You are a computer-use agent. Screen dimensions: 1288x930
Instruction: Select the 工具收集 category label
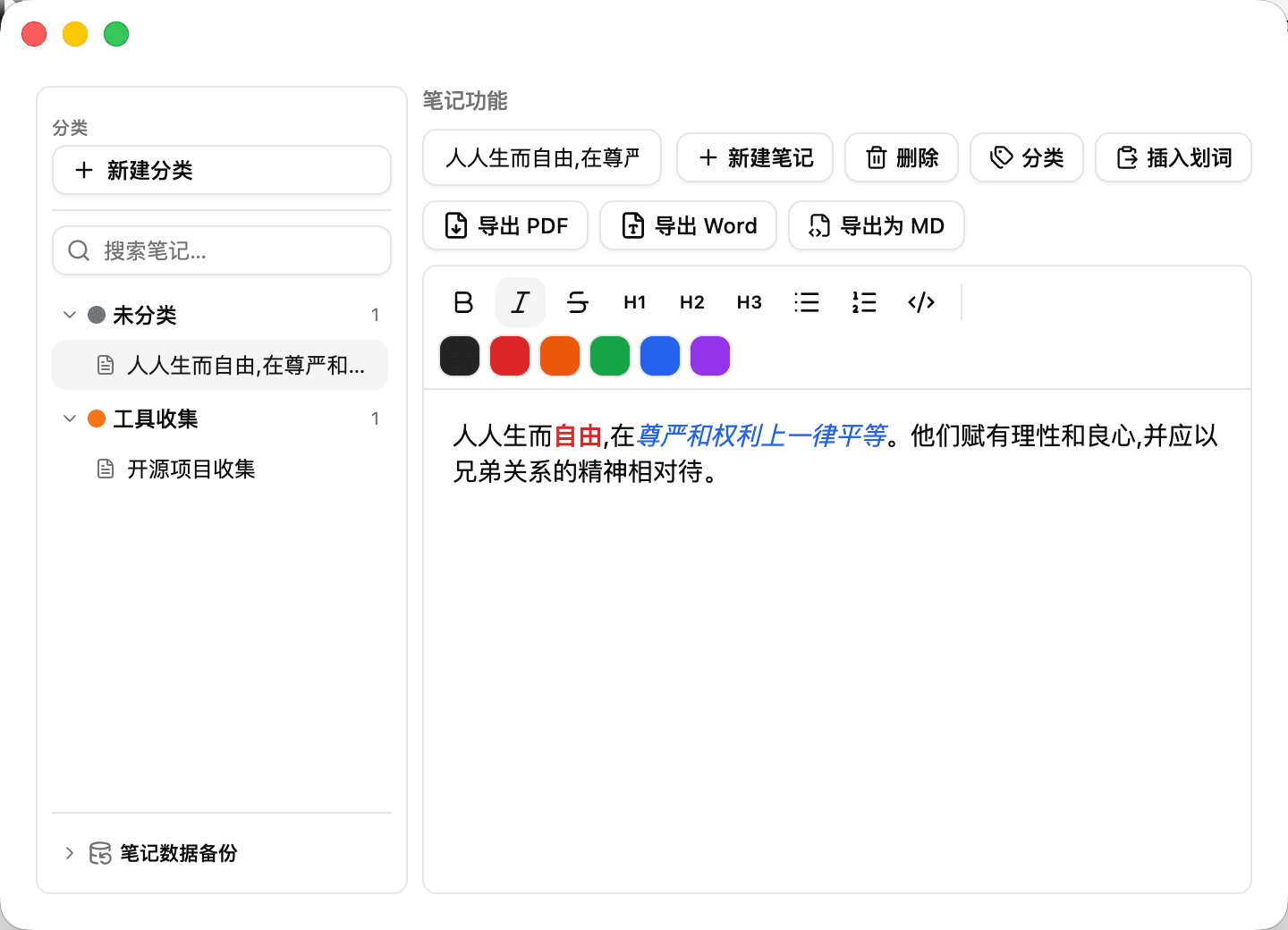pos(156,418)
